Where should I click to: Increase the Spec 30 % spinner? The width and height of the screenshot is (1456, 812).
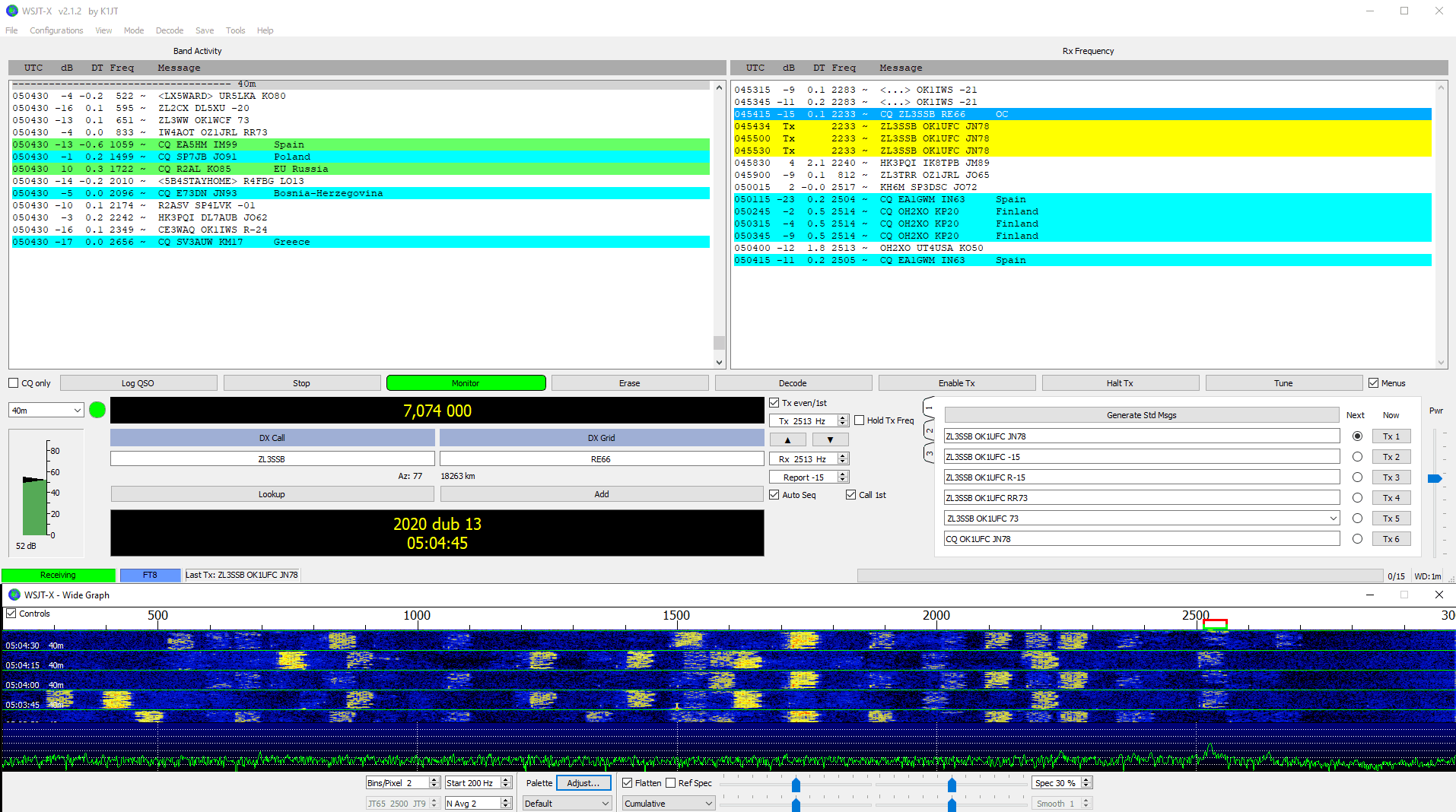click(1086, 779)
